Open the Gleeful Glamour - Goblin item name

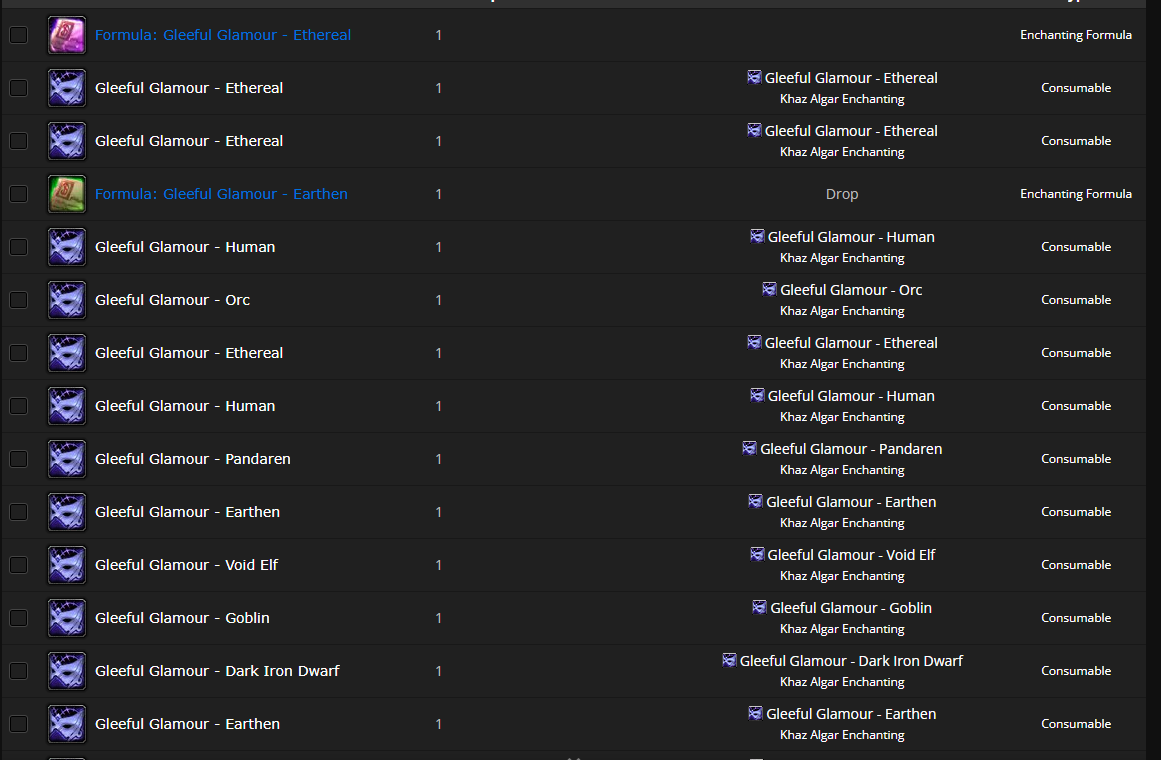click(x=182, y=618)
